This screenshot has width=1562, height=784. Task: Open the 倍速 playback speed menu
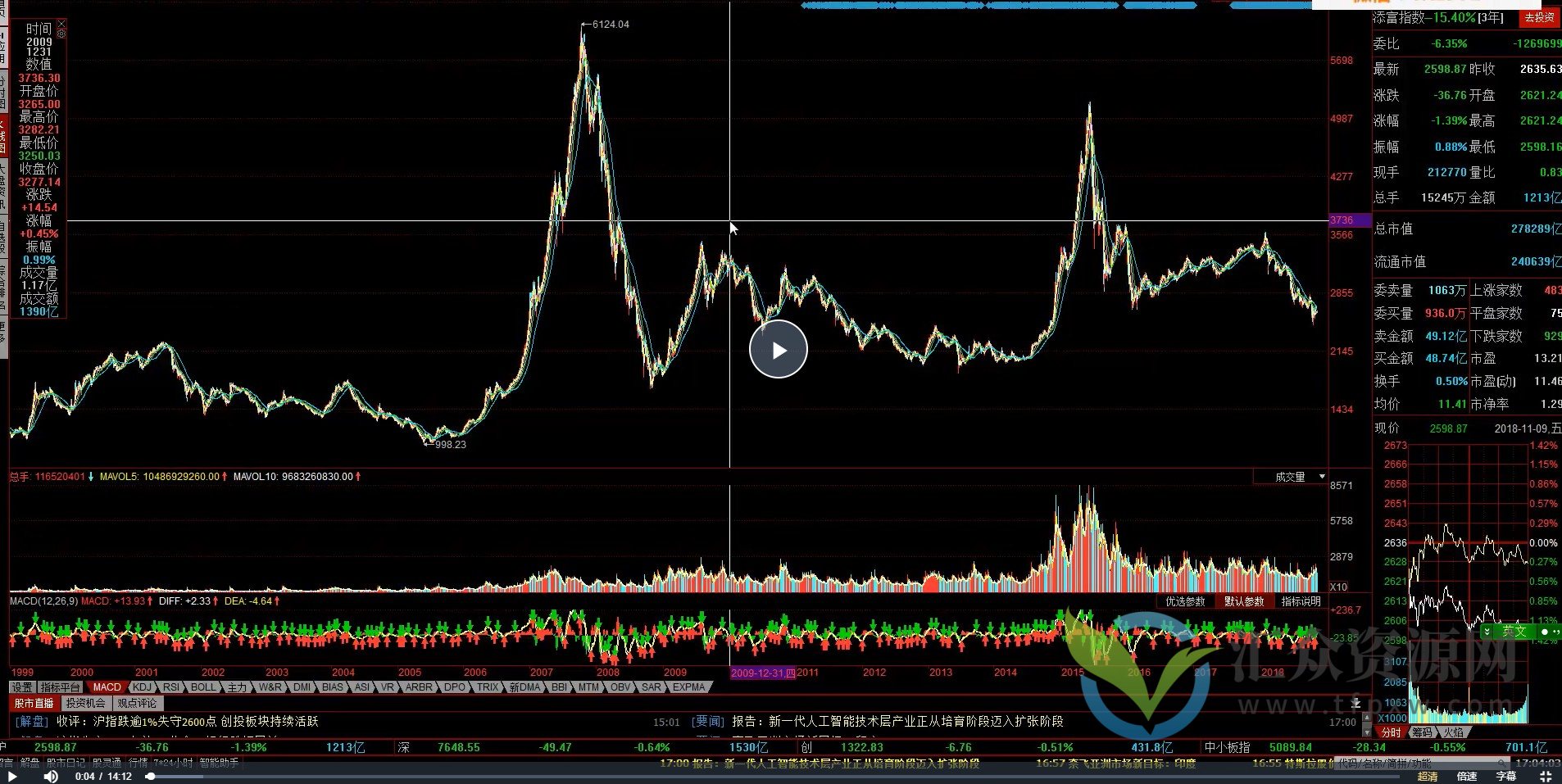tap(1467, 776)
